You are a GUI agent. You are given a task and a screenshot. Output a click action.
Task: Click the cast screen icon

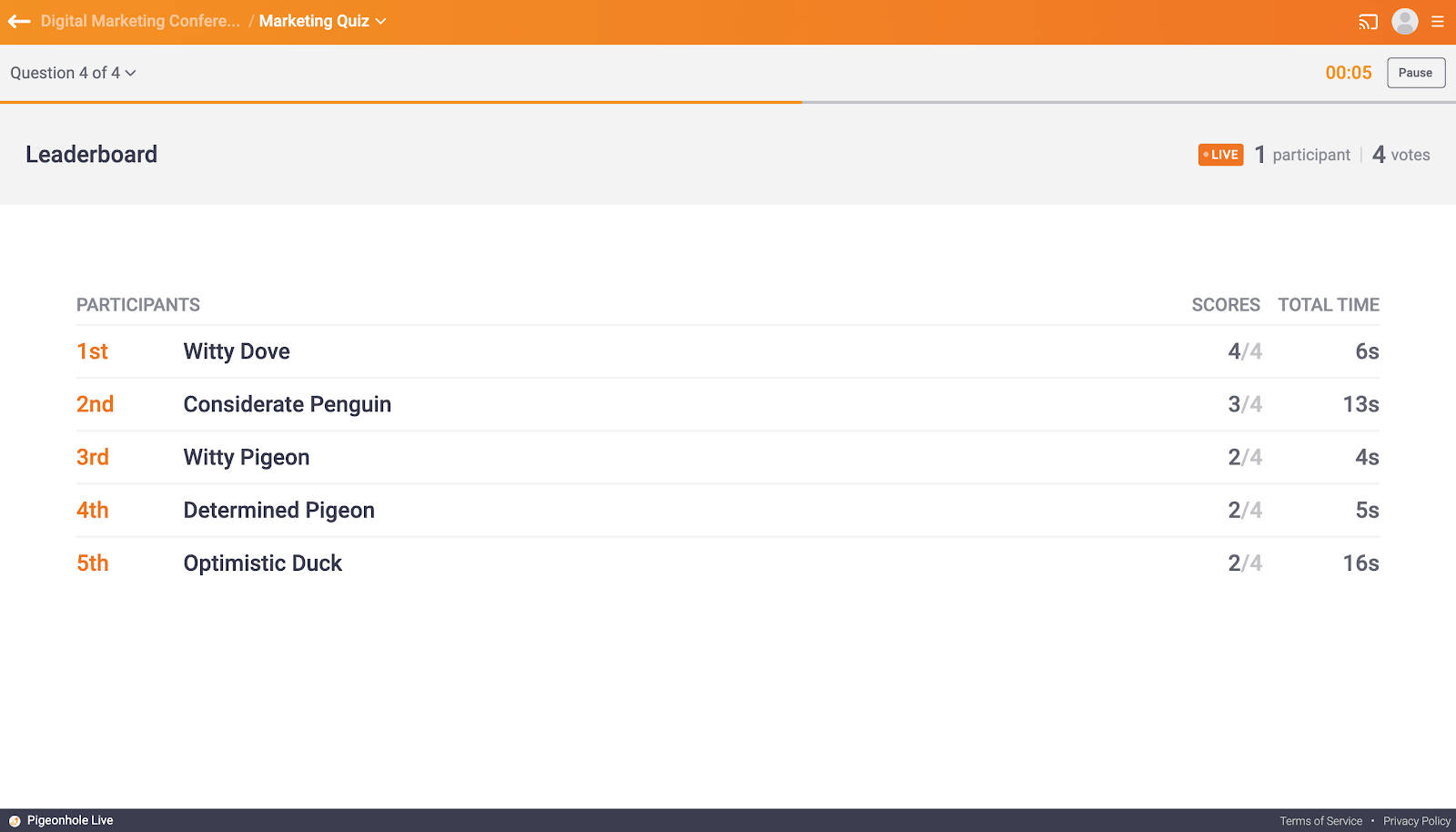coord(1368,22)
